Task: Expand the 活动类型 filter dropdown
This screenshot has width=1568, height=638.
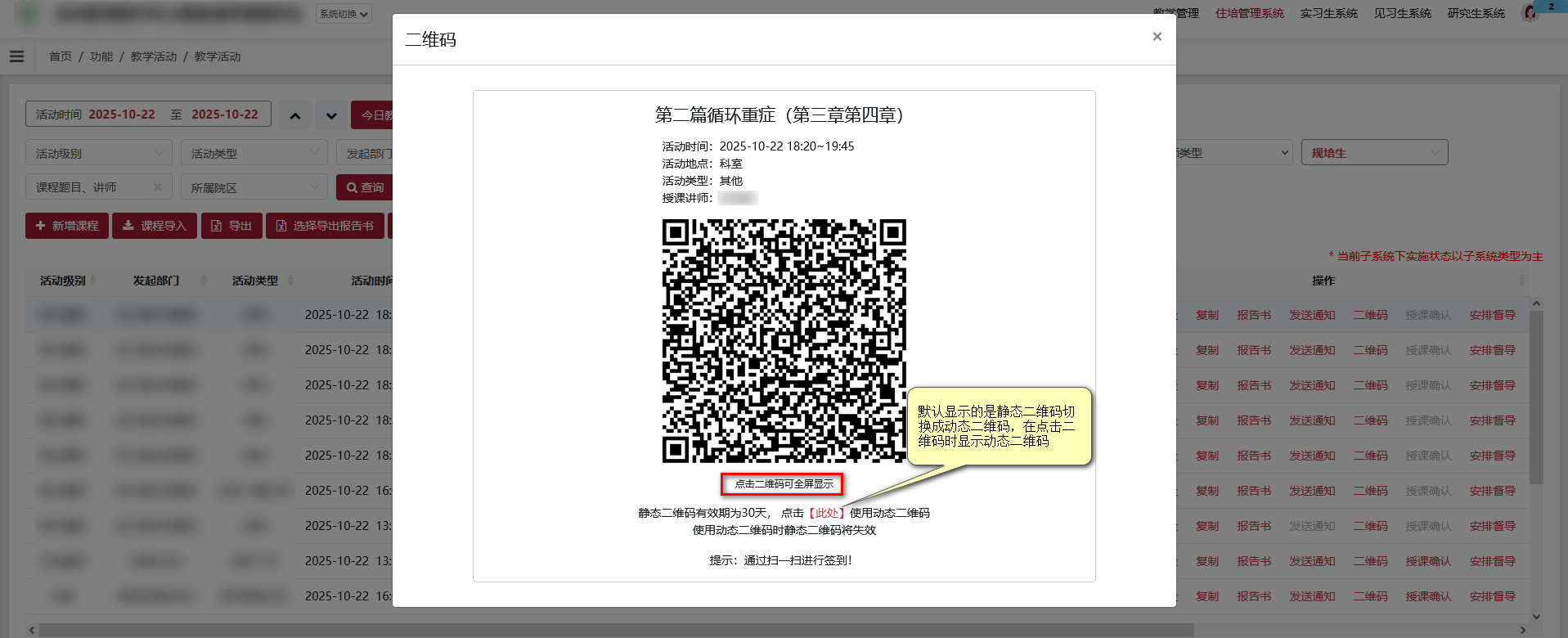Action: [254, 153]
